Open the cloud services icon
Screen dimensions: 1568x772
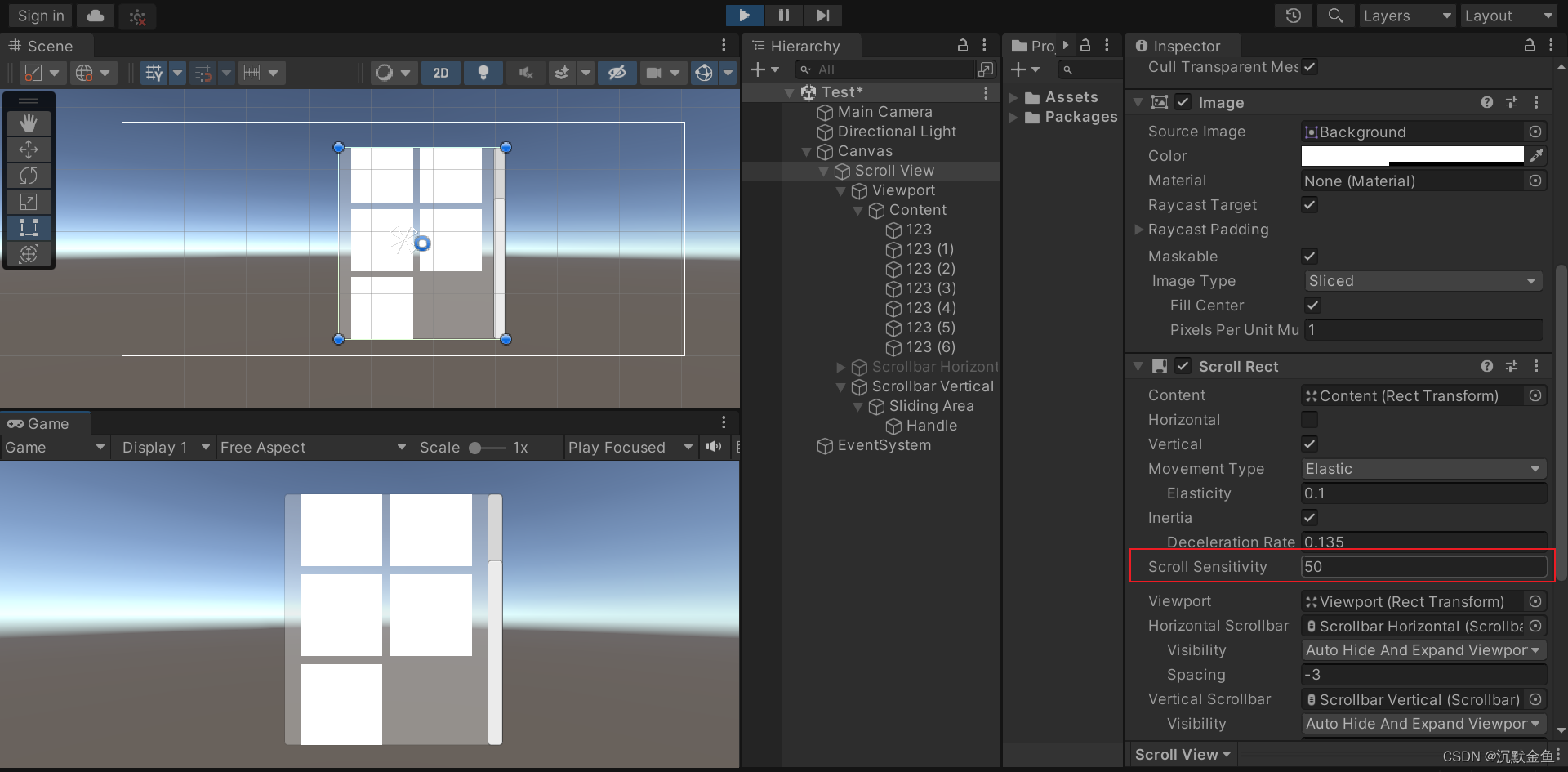[x=96, y=16]
